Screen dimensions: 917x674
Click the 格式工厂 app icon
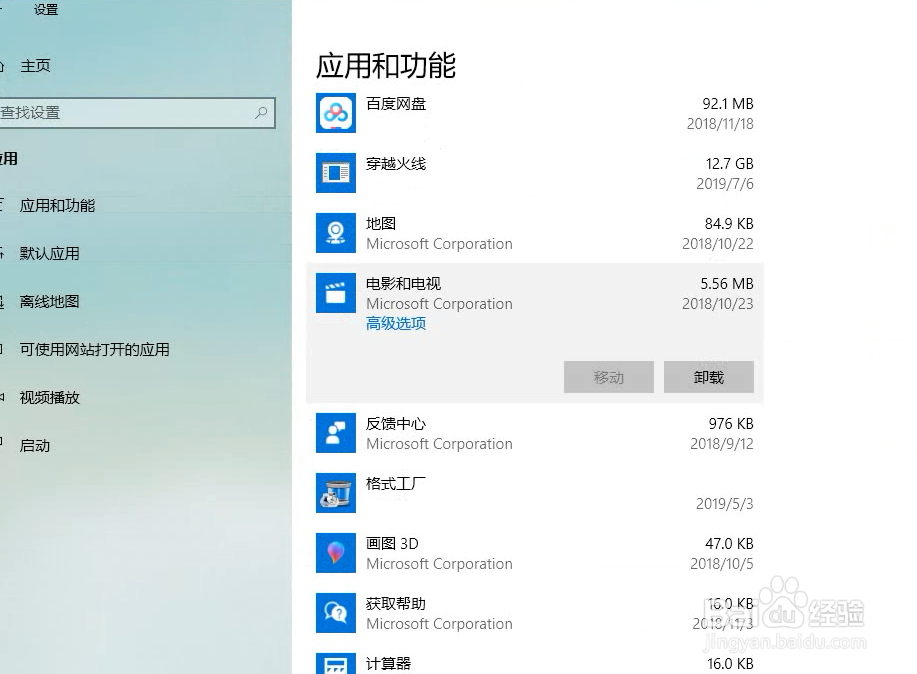click(336, 493)
